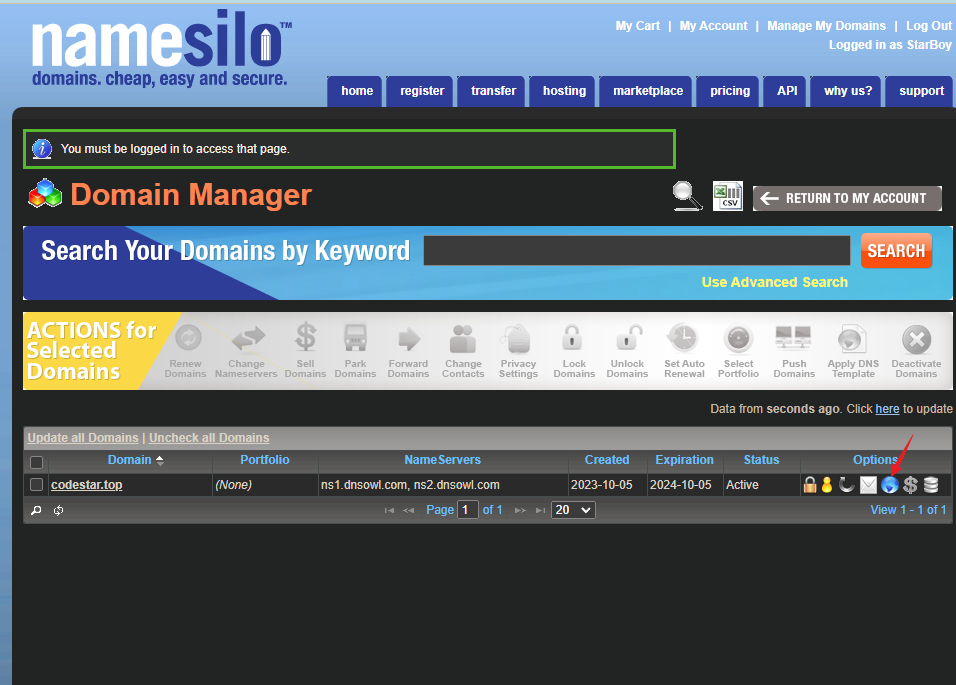The height and width of the screenshot is (685, 956).
Task: Click the dollar sign icon for codestar.top
Action: (x=910, y=485)
